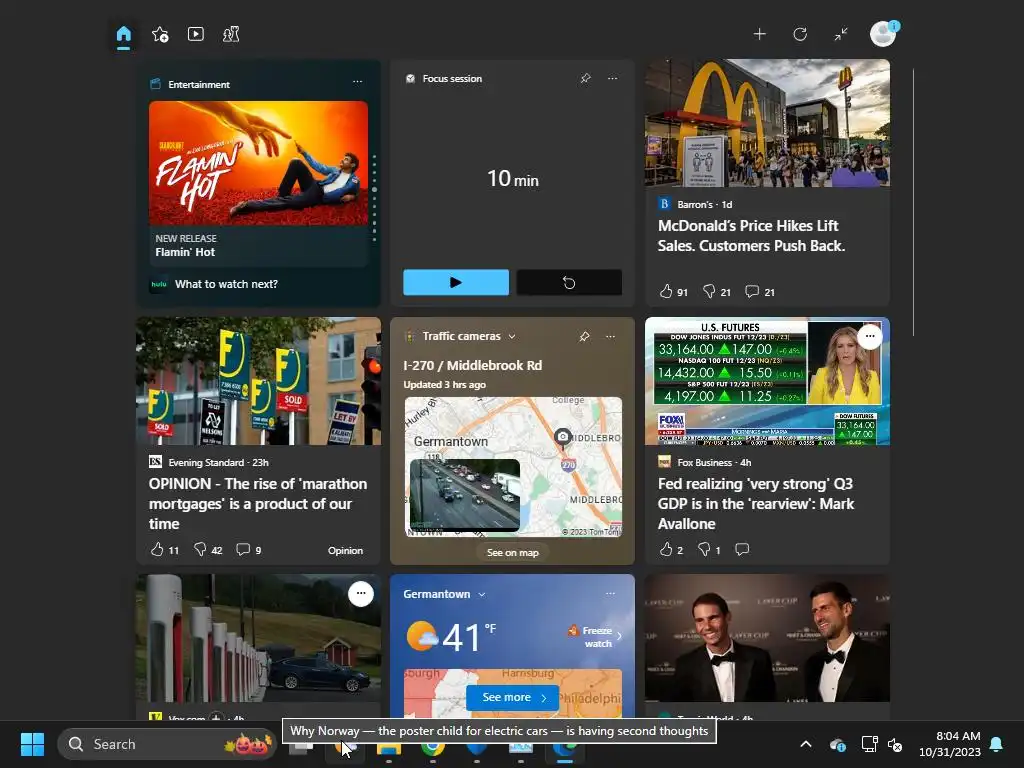Viewport: 1024px width, 768px height.
Task: Open the notifications bell icon
Action: click(996, 744)
